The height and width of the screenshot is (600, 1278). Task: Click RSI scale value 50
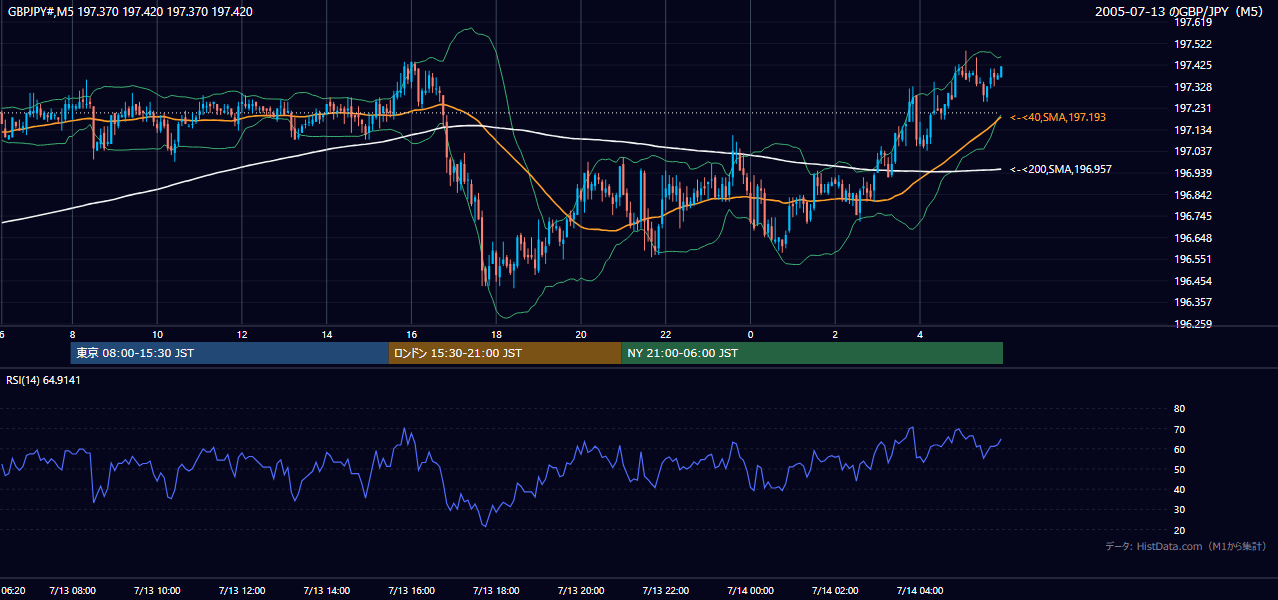[1179, 469]
